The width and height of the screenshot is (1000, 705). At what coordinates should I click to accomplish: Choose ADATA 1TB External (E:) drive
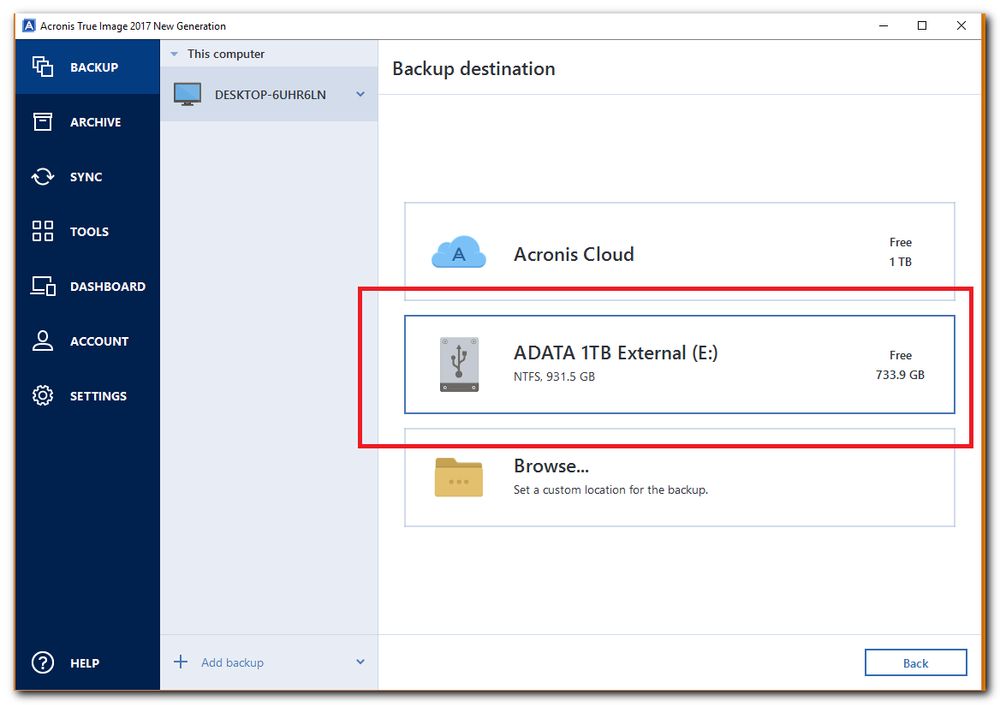(x=679, y=364)
